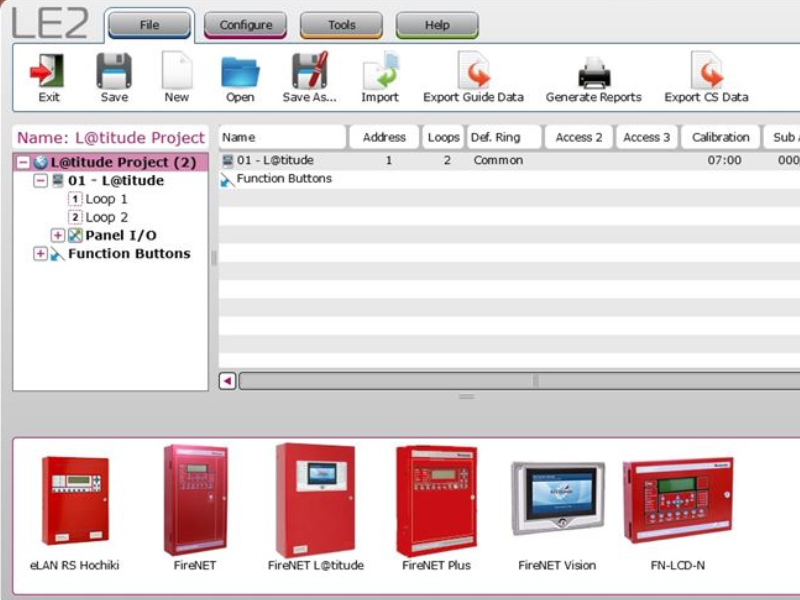Click Export CS Data icon
800x600 pixels.
click(706, 70)
